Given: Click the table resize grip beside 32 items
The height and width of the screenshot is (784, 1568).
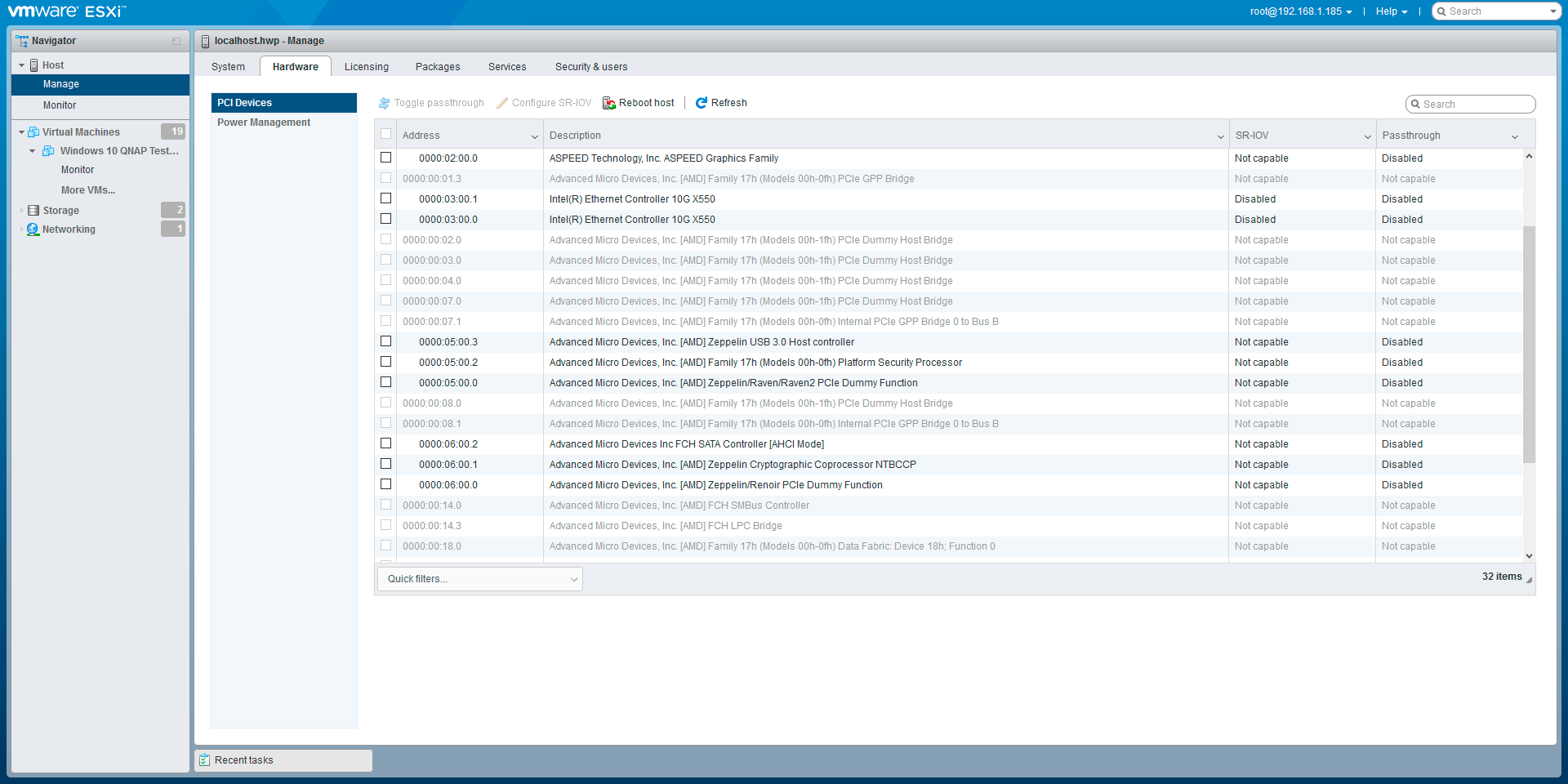Looking at the screenshot, I should (1529, 579).
